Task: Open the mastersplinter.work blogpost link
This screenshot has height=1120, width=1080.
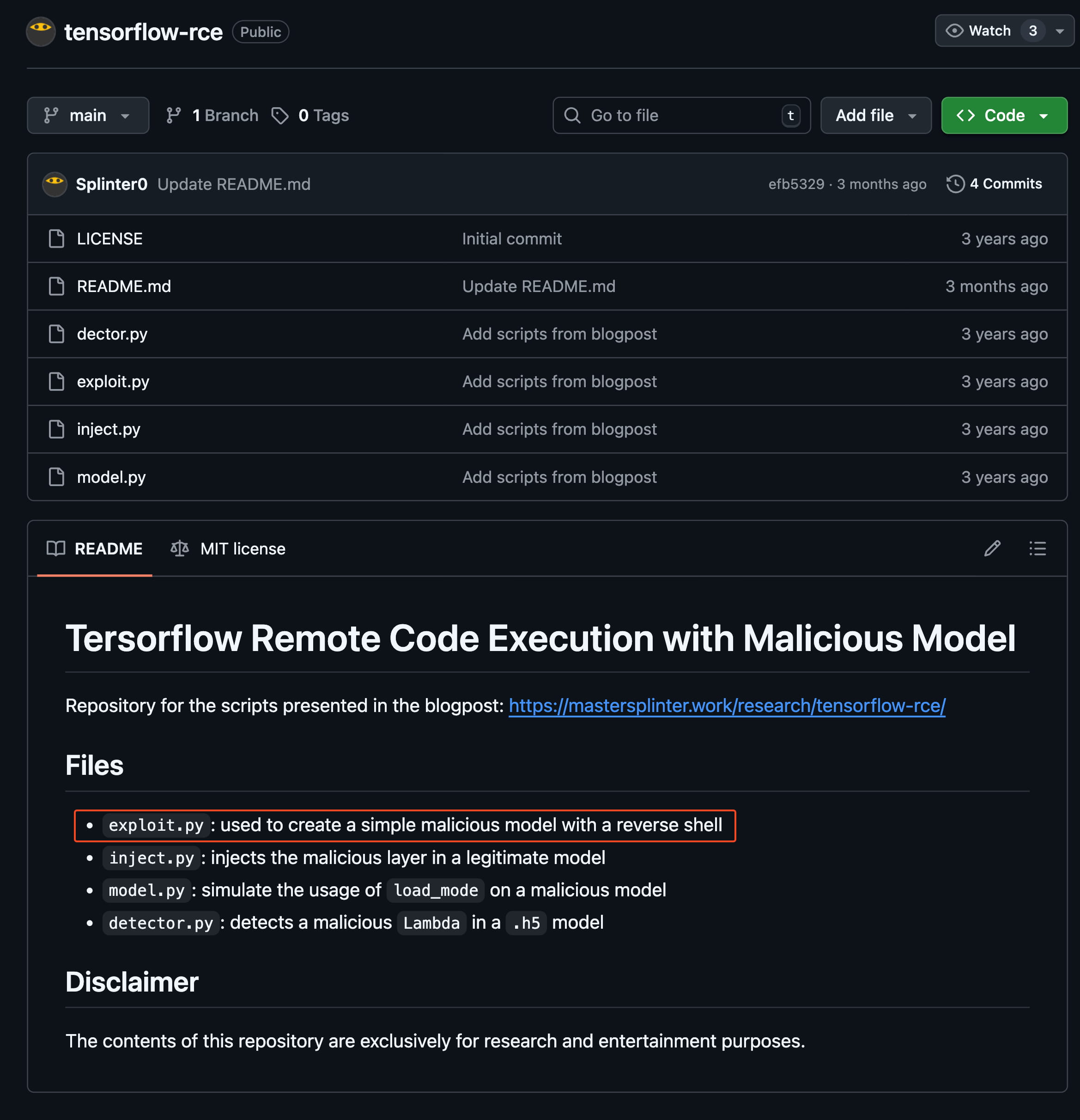Action: coord(727,706)
